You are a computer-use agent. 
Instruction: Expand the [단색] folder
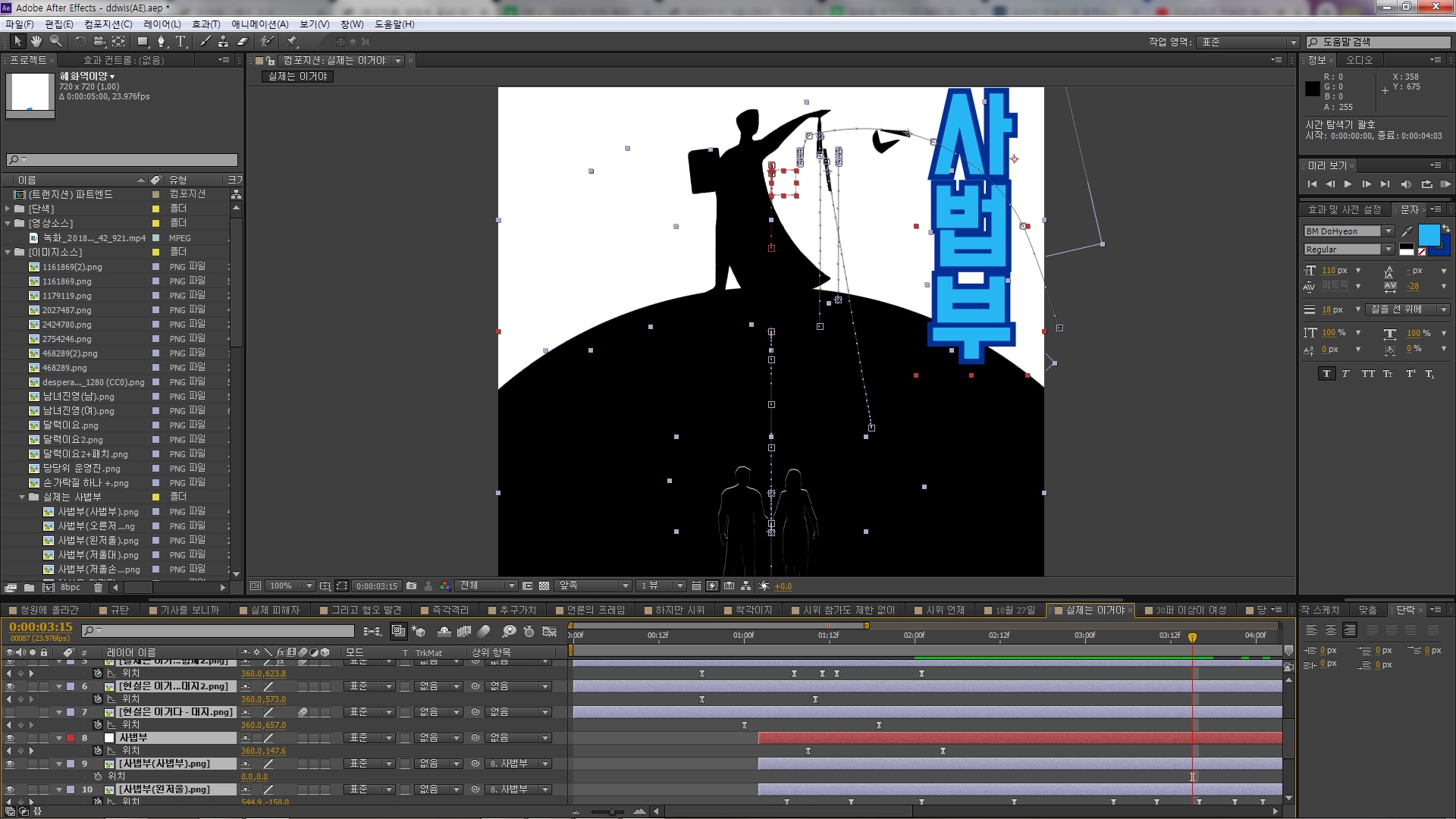[8, 209]
